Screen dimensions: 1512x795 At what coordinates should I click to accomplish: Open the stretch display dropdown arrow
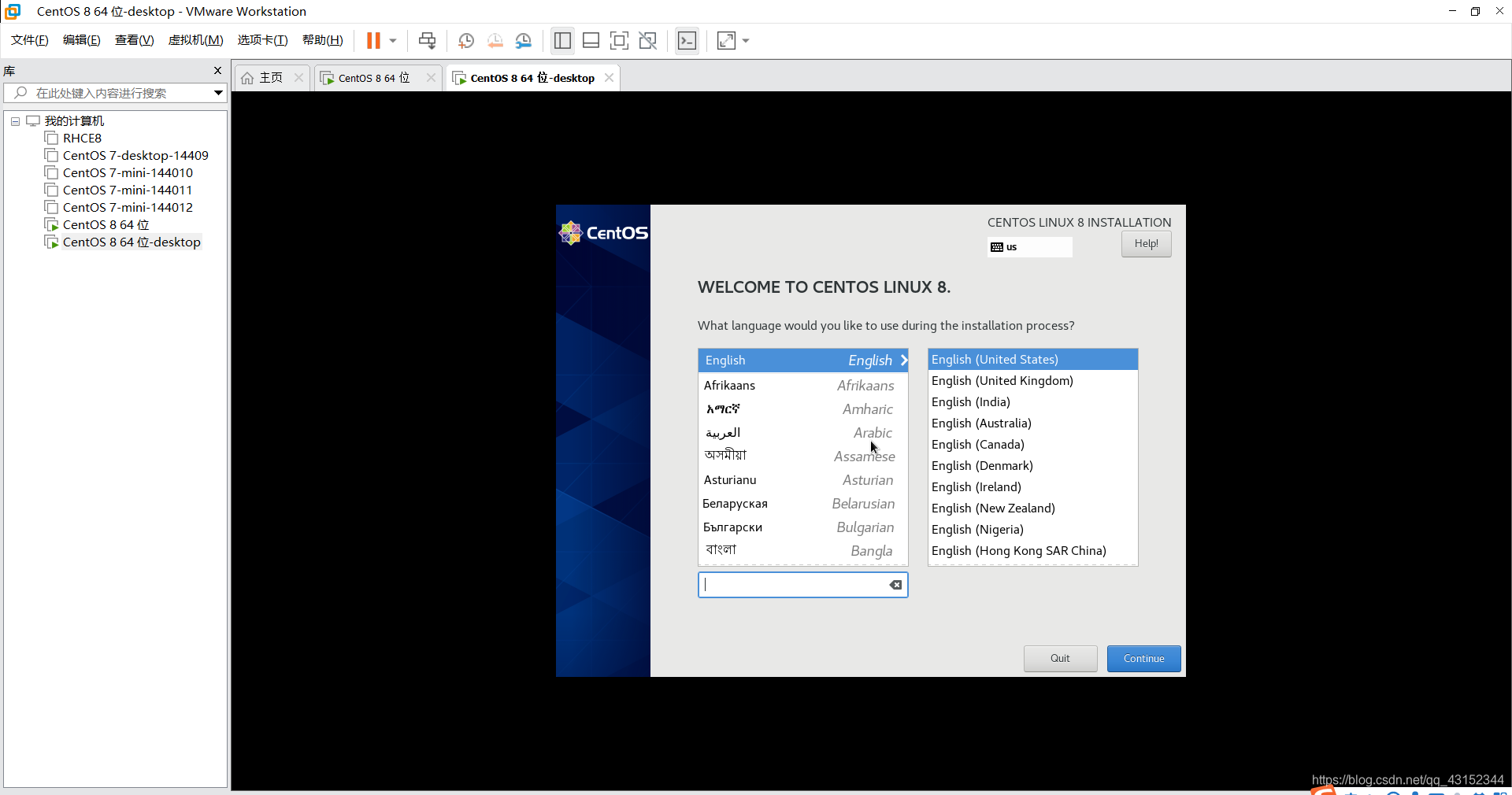pyautogui.click(x=746, y=40)
